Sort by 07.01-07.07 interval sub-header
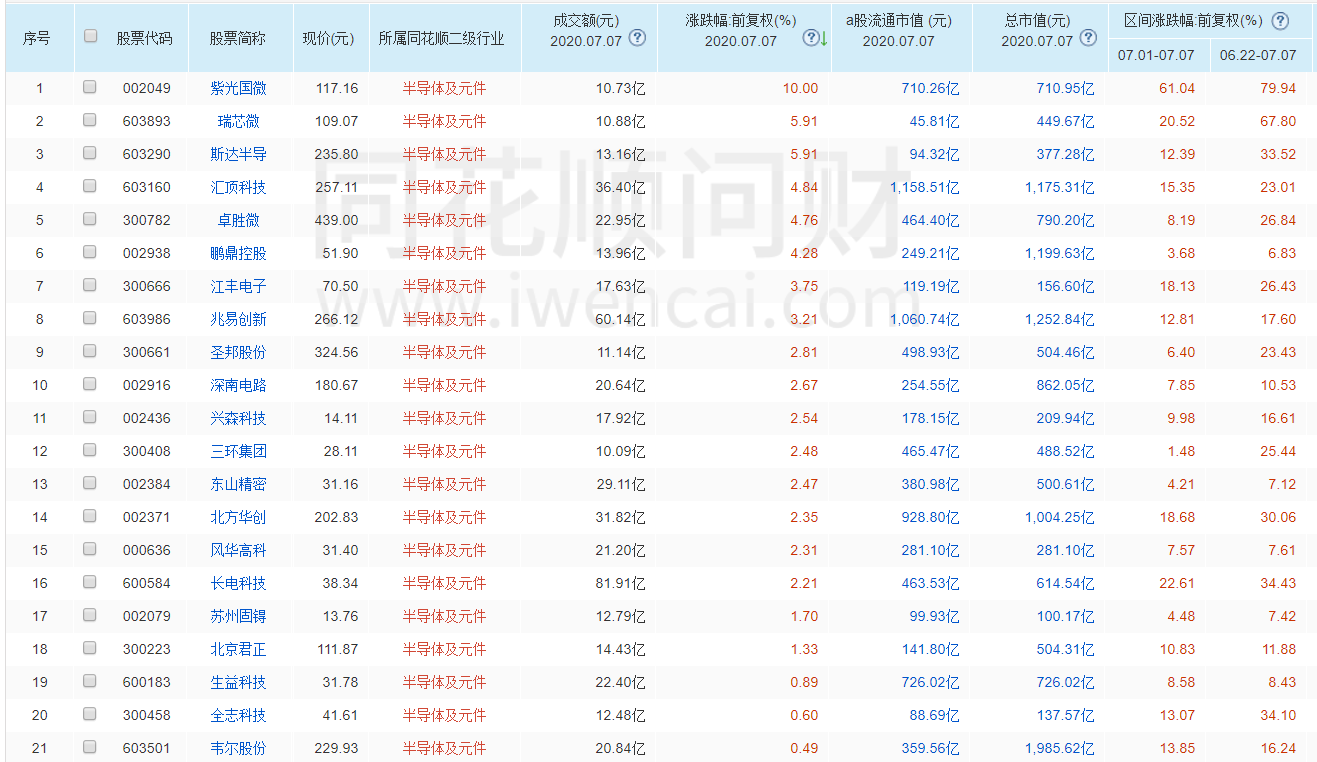 coord(1156,55)
